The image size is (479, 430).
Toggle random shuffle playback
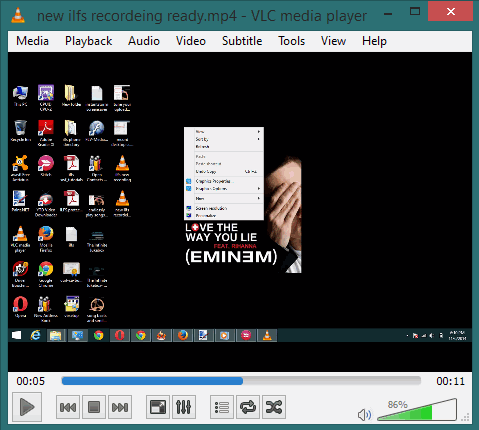(274, 407)
